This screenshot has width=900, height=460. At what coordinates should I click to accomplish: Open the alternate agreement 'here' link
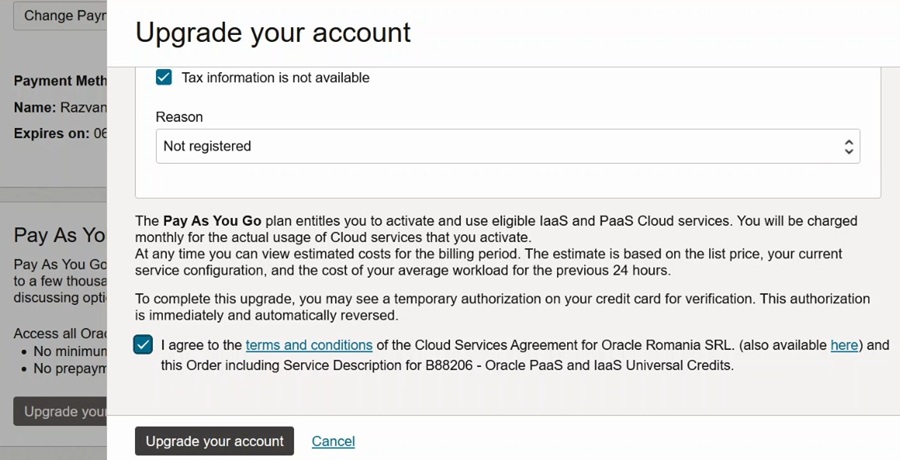(844, 345)
